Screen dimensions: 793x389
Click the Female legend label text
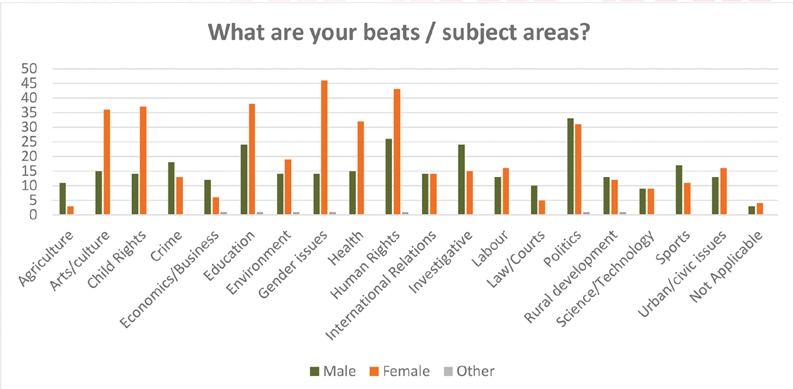(407, 371)
